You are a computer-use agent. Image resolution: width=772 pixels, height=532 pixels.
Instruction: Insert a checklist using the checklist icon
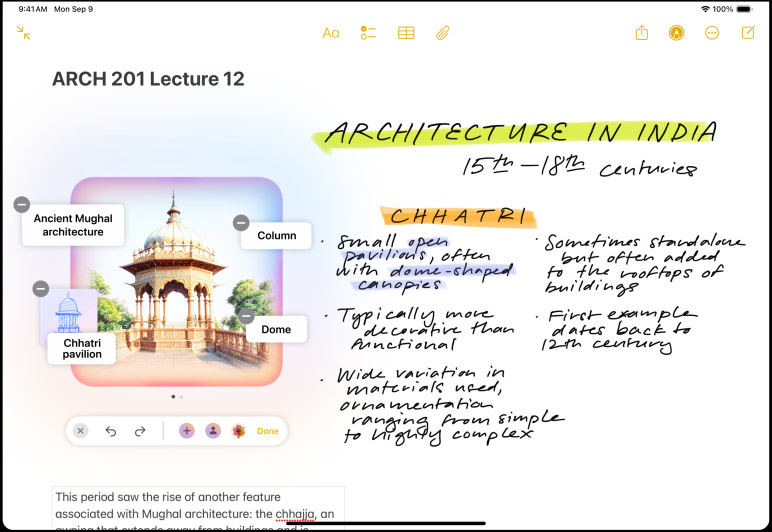click(x=368, y=33)
